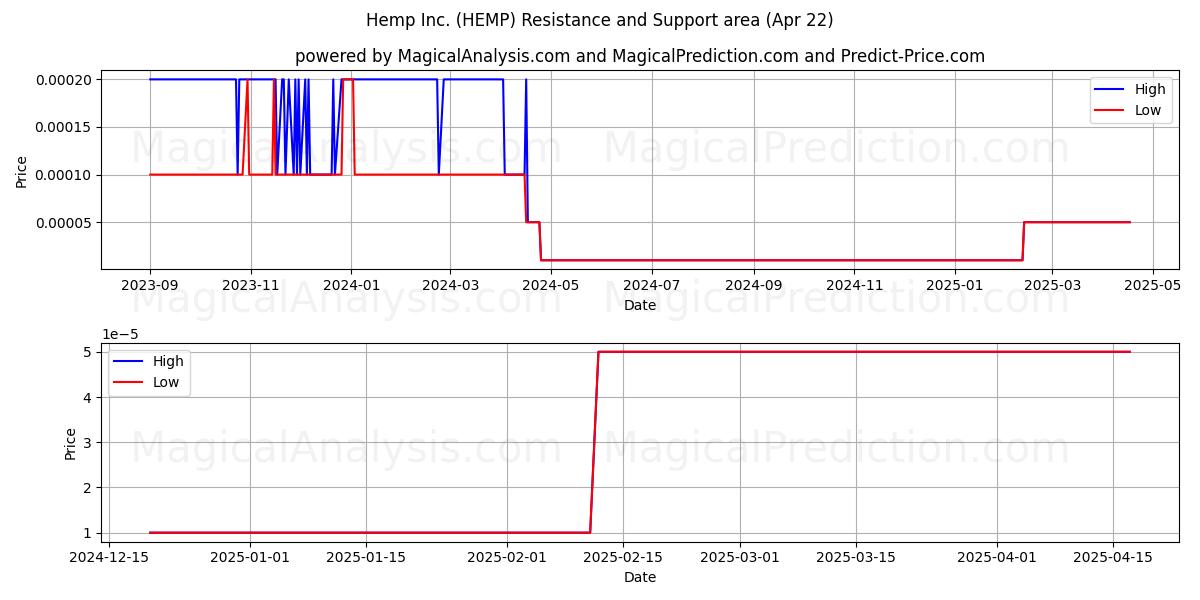The height and width of the screenshot is (600, 1200).
Task: Click the 2025-03-15 x-axis tick label
Action: pos(855,557)
